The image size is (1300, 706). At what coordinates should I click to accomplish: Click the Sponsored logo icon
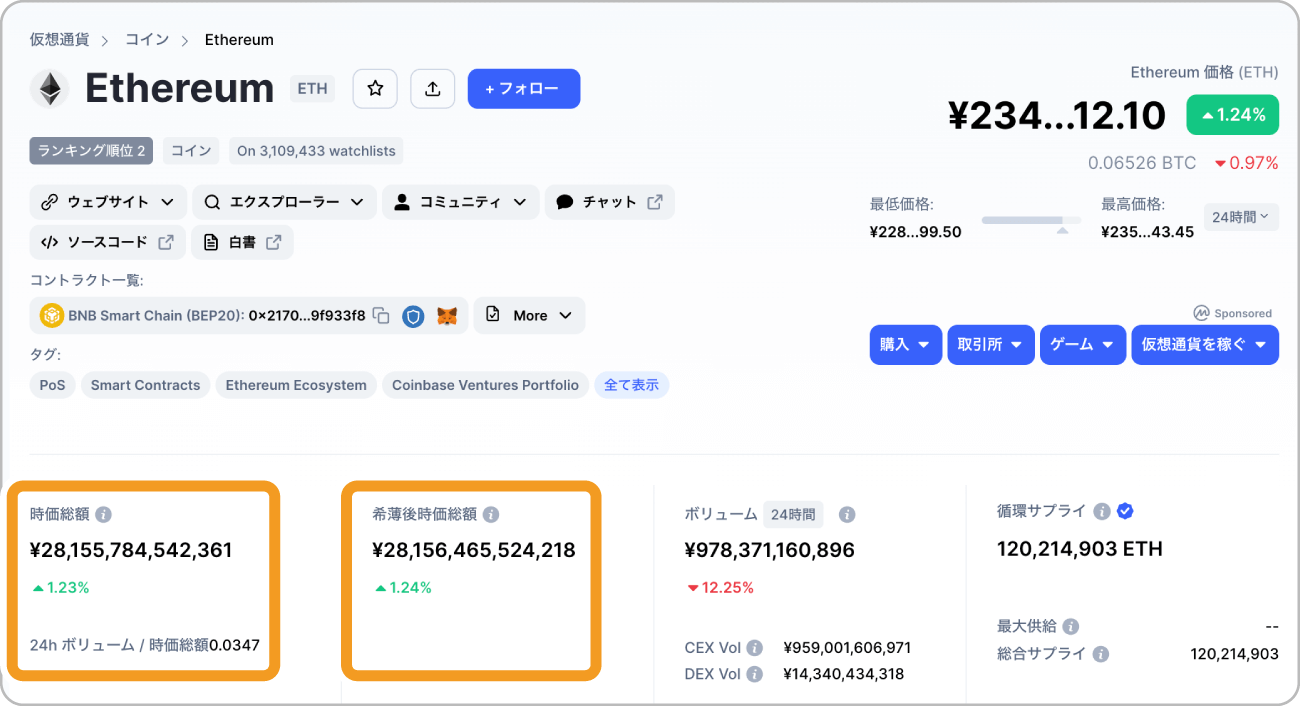pos(1202,313)
